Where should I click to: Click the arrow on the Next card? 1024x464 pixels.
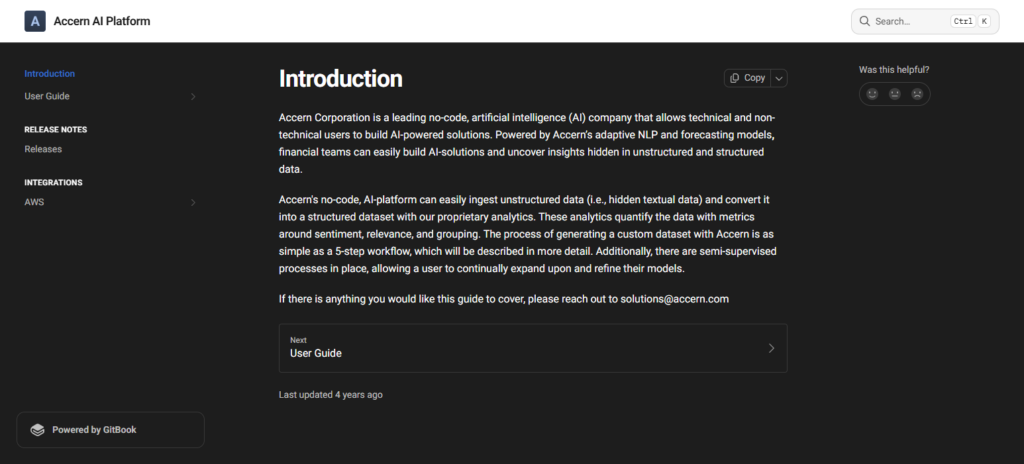771,348
